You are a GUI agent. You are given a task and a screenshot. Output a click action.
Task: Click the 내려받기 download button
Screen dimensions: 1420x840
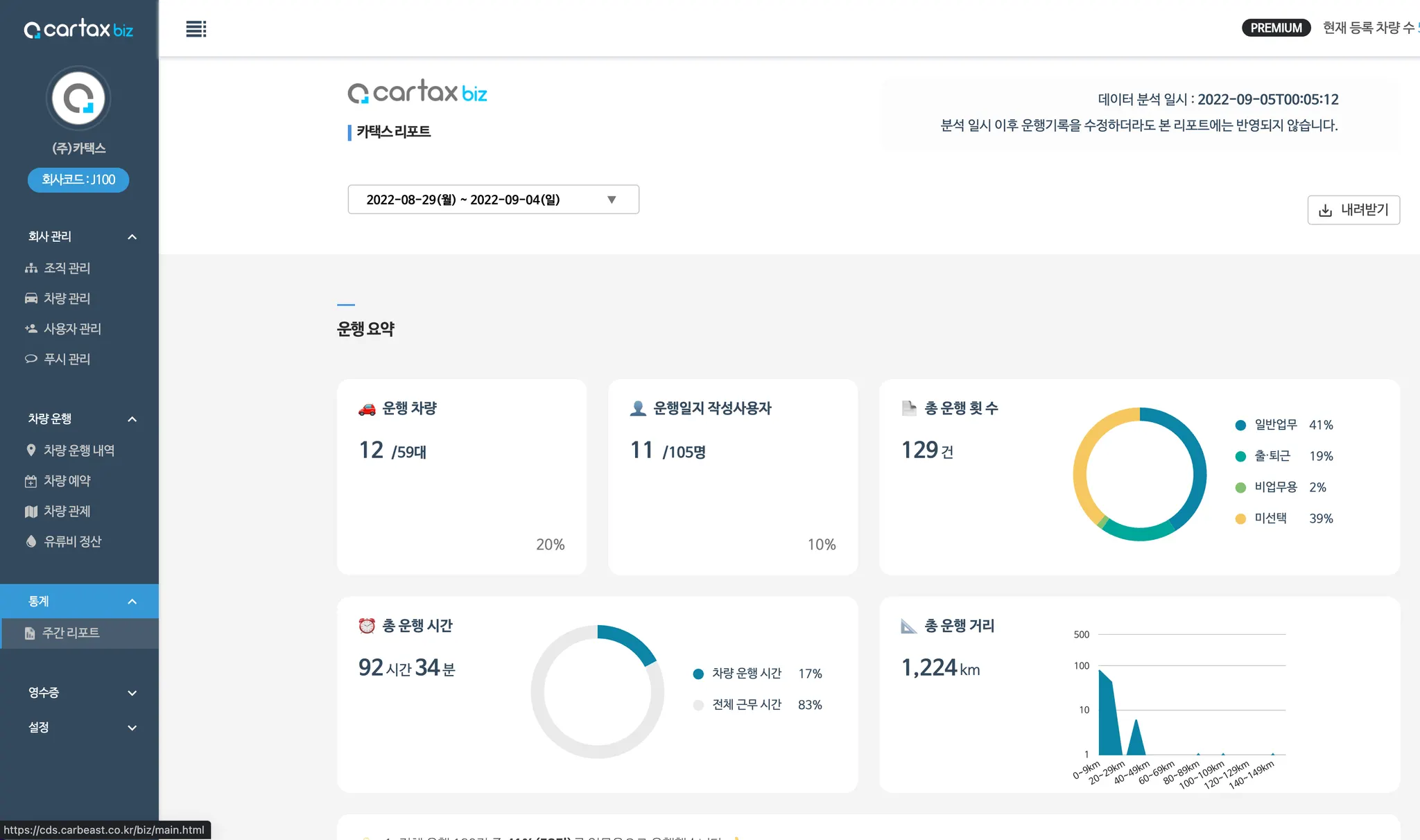(x=1353, y=210)
